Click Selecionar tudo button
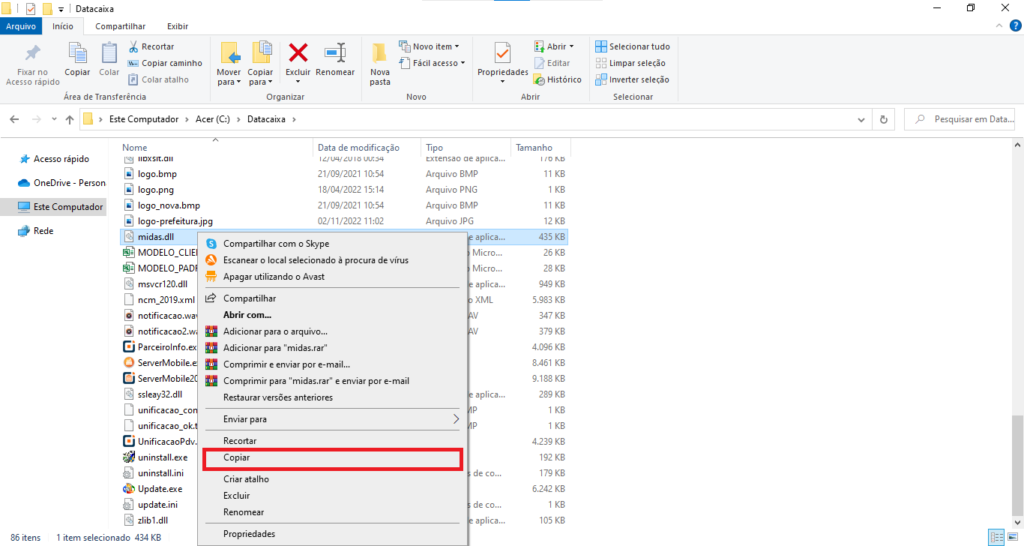Image resolution: width=1024 pixels, height=546 pixels. point(632,46)
